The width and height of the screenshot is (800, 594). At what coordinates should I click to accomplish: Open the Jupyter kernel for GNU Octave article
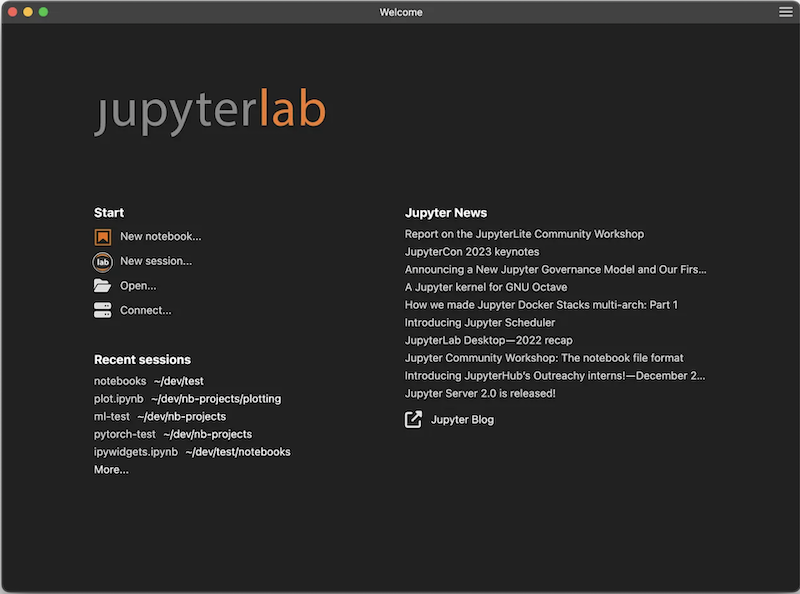[484, 287]
